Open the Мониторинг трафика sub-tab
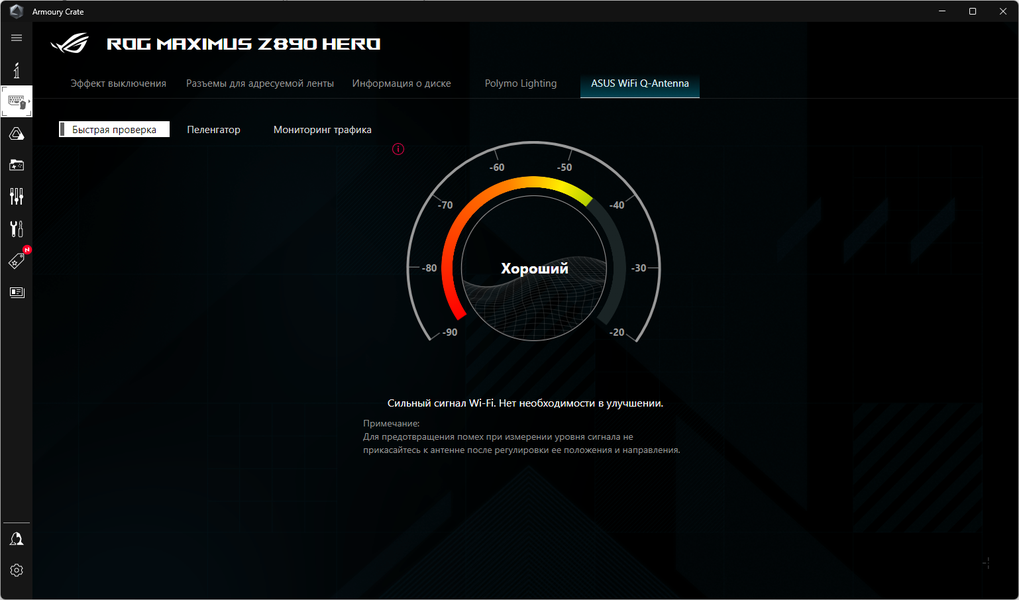This screenshot has height=600, width=1019. pos(322,129)
